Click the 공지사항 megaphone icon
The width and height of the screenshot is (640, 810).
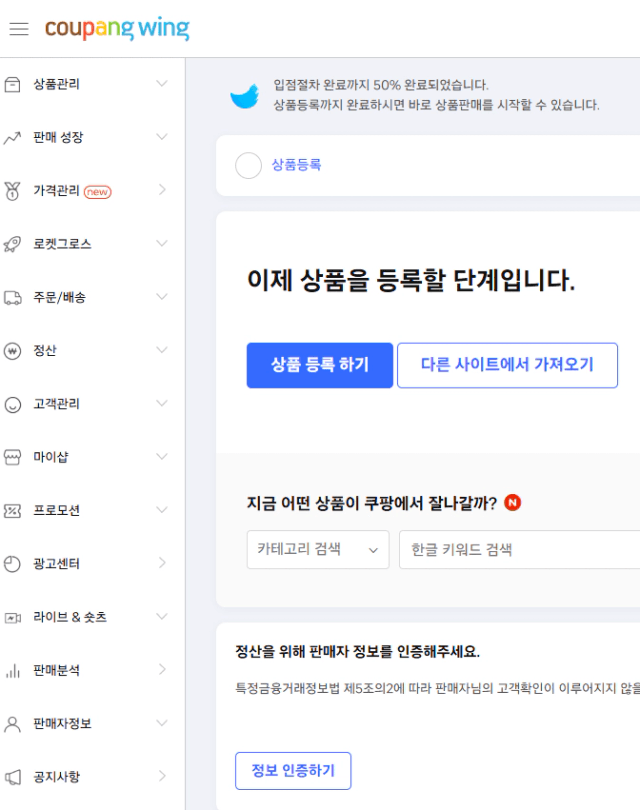click(12, 777)
